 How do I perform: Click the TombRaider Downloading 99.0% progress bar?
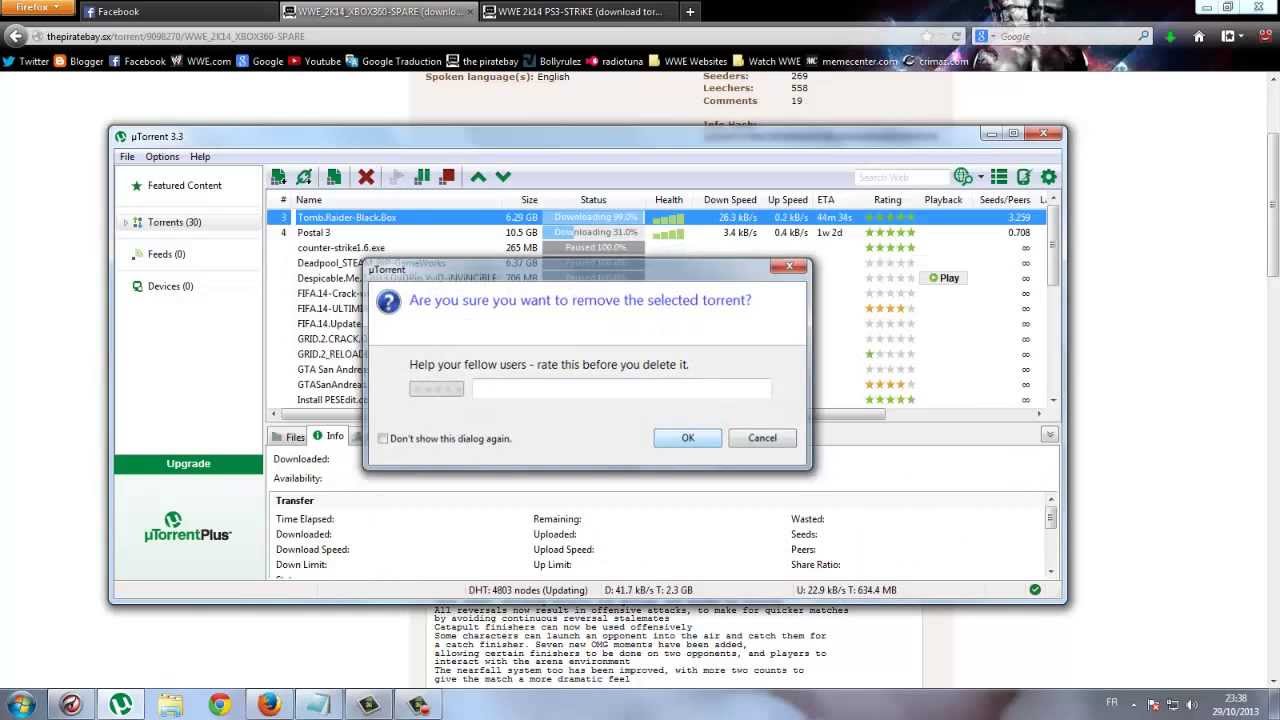coord(594,217)
